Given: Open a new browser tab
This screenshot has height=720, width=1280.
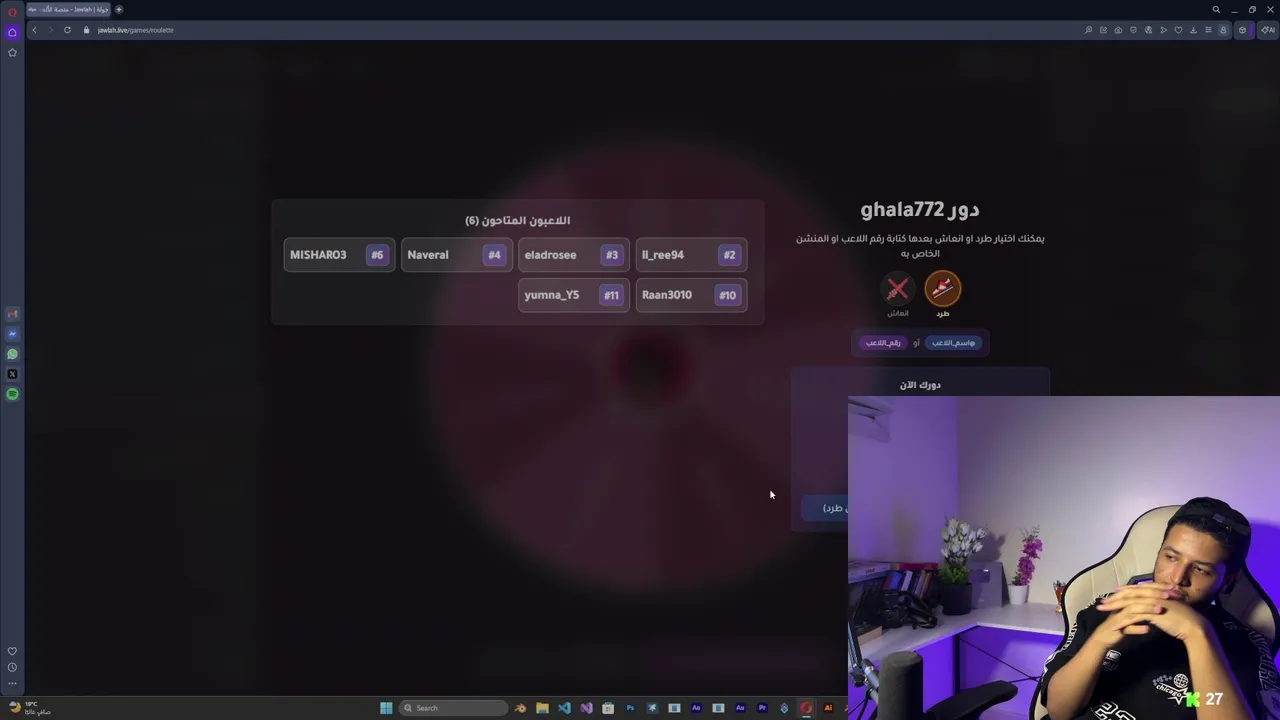Looking at the screenshot, I should pyautogui.click(x=118, y=9).
